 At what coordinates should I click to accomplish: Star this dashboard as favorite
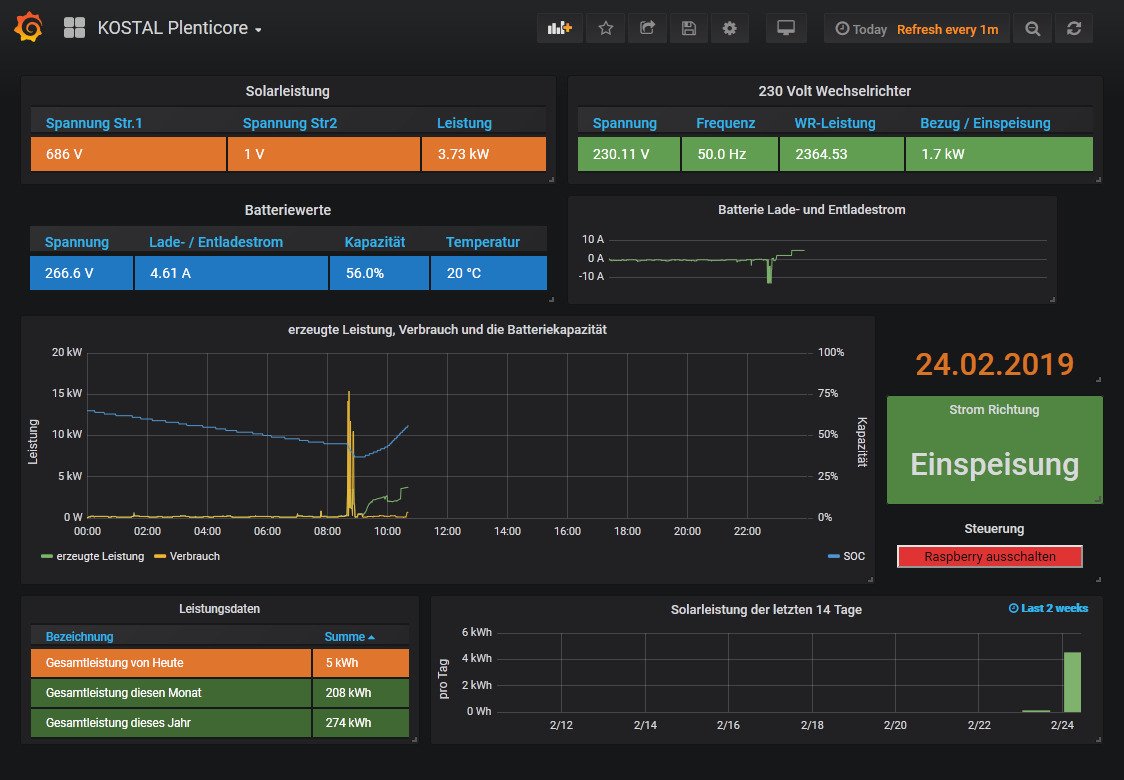605,29
